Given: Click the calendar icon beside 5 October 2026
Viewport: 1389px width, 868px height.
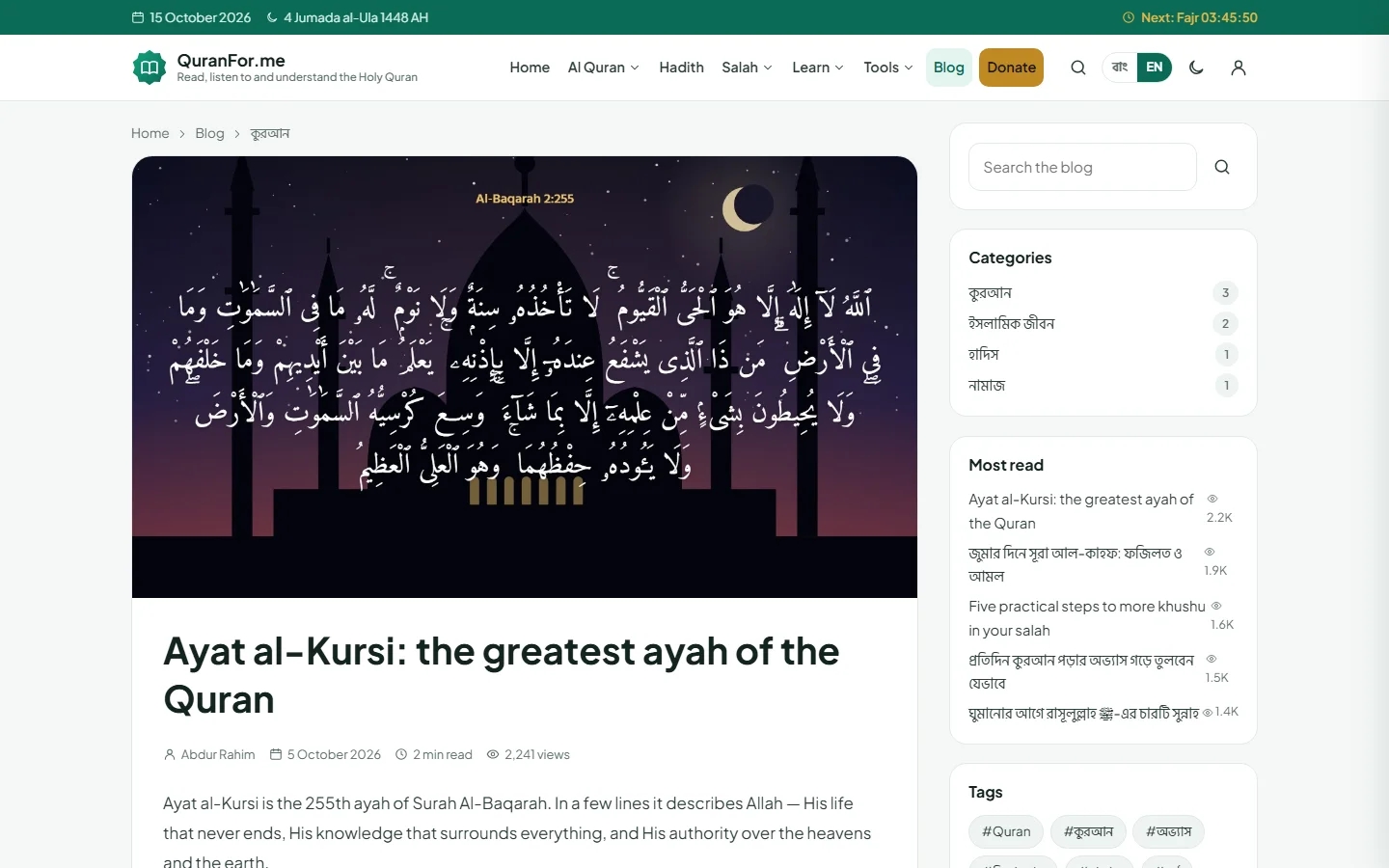Looking at the screenshot, I should click(276, 754).
